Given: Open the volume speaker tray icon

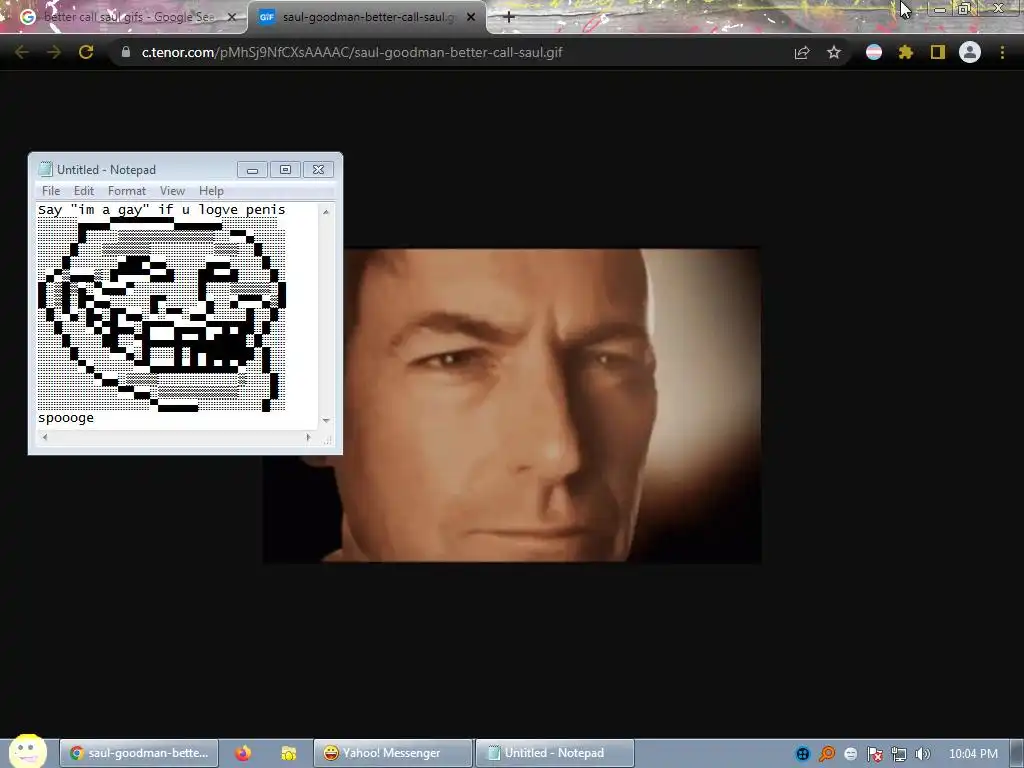Looking at the screenshot, I should pos(922,754).
